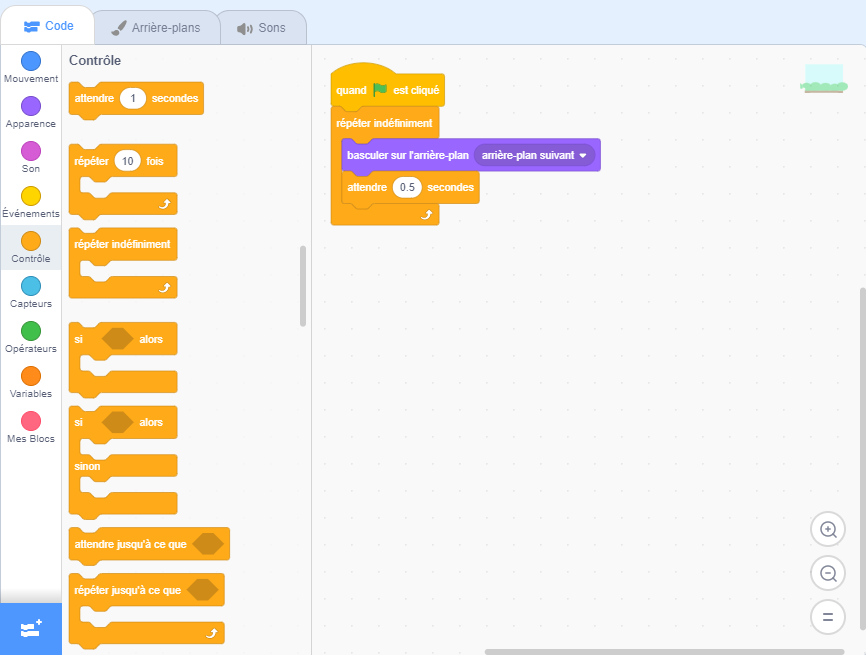Choose the Son category circle
The height and width of the screenshot is (655, 866).
31,151
